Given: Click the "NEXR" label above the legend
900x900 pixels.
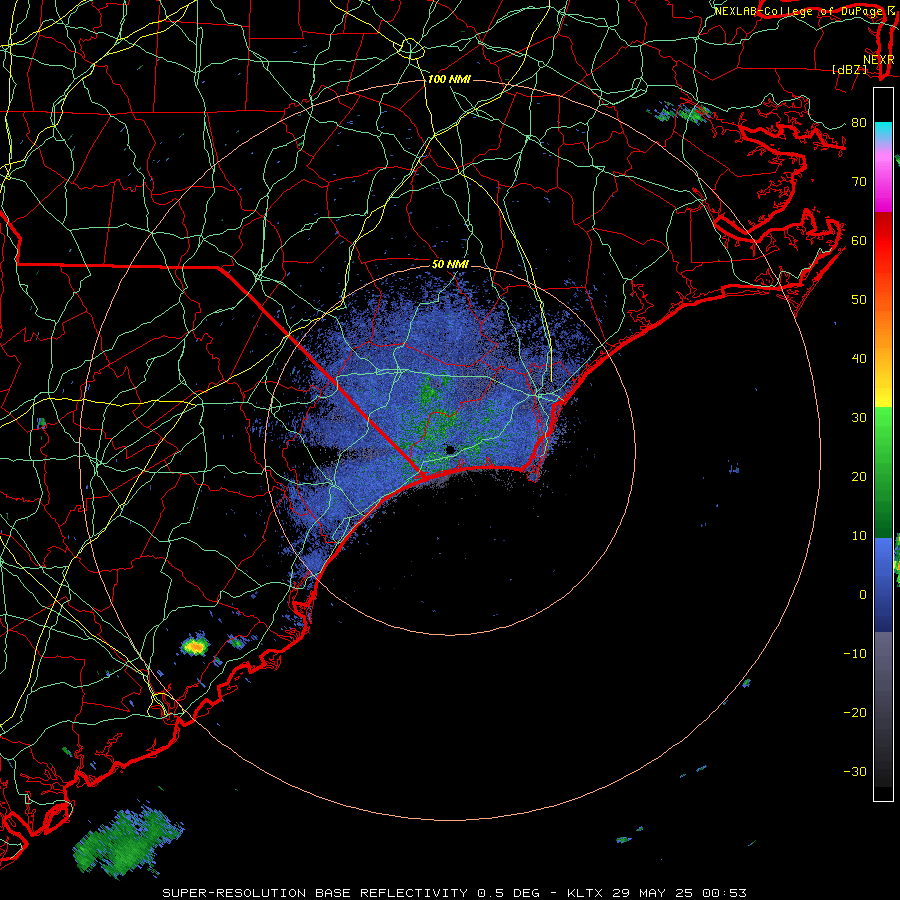Looking at the screenshot, I should (x=879, y=59).
